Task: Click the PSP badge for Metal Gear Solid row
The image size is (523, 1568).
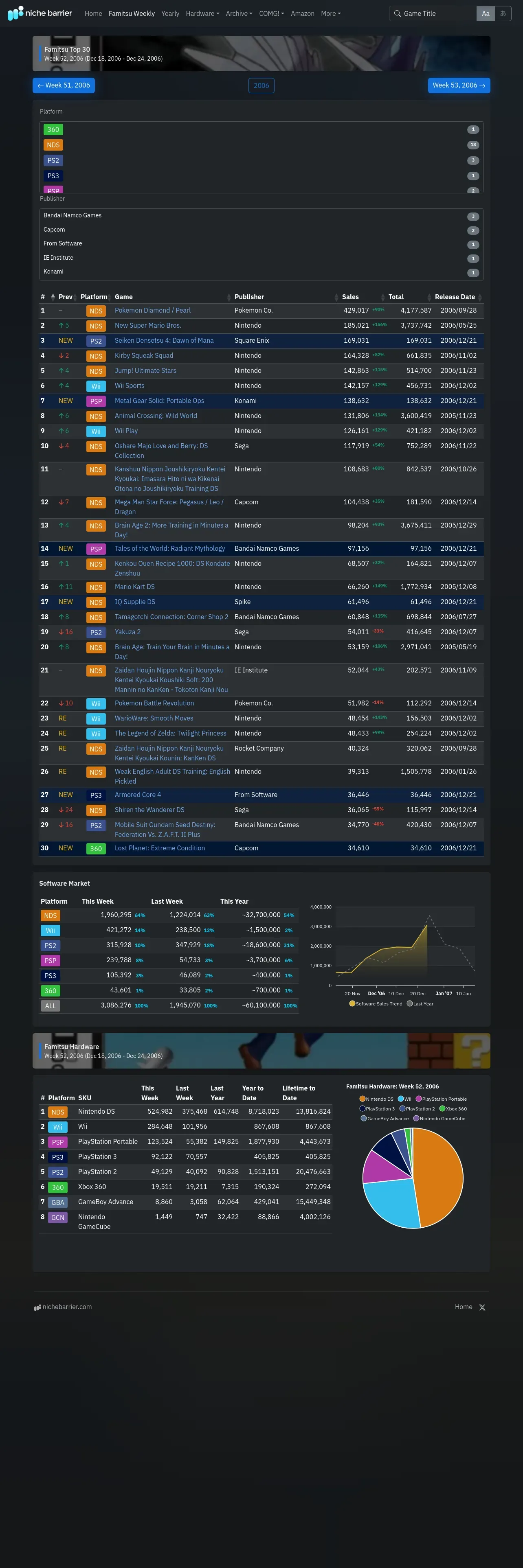Action: (x=96, y=401)
